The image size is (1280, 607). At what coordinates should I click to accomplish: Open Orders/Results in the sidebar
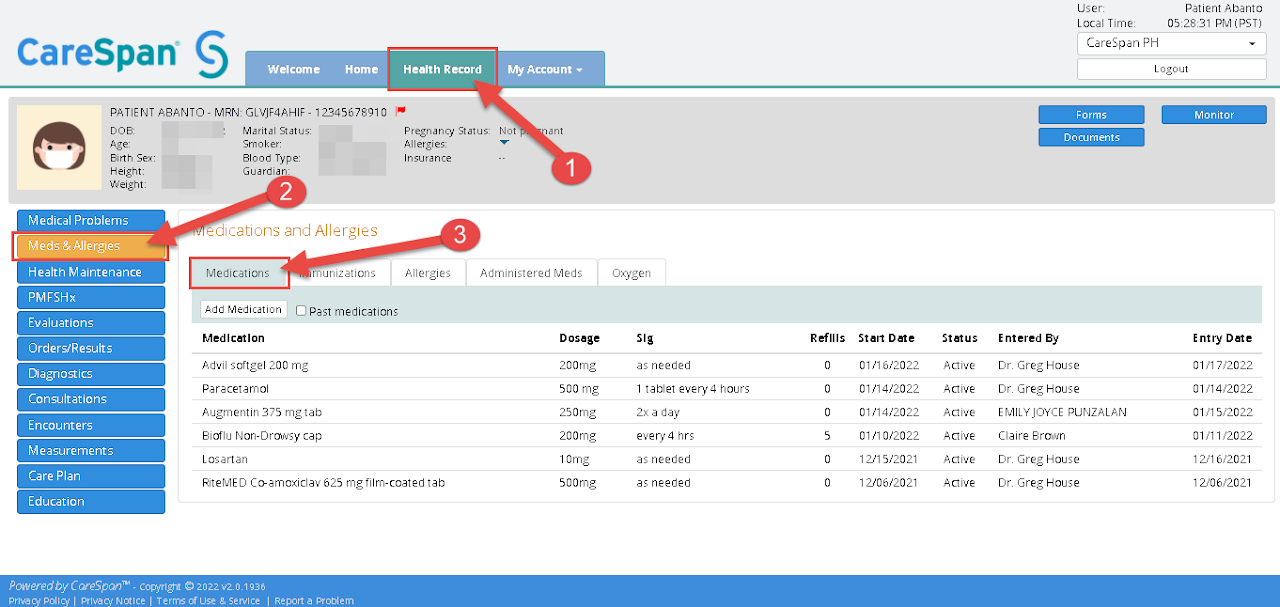pos(90,348)
